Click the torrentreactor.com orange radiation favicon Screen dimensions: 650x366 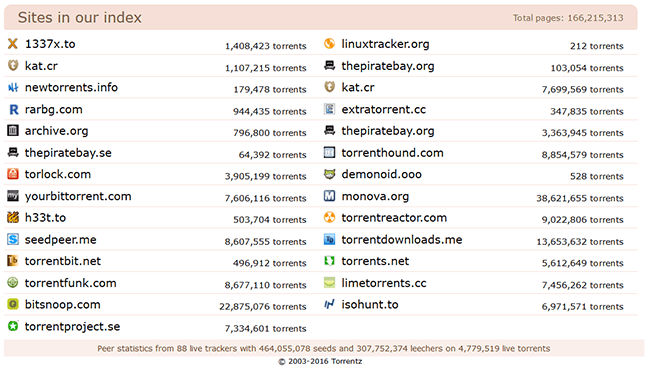pyautogui.click(x=330, y=217)
